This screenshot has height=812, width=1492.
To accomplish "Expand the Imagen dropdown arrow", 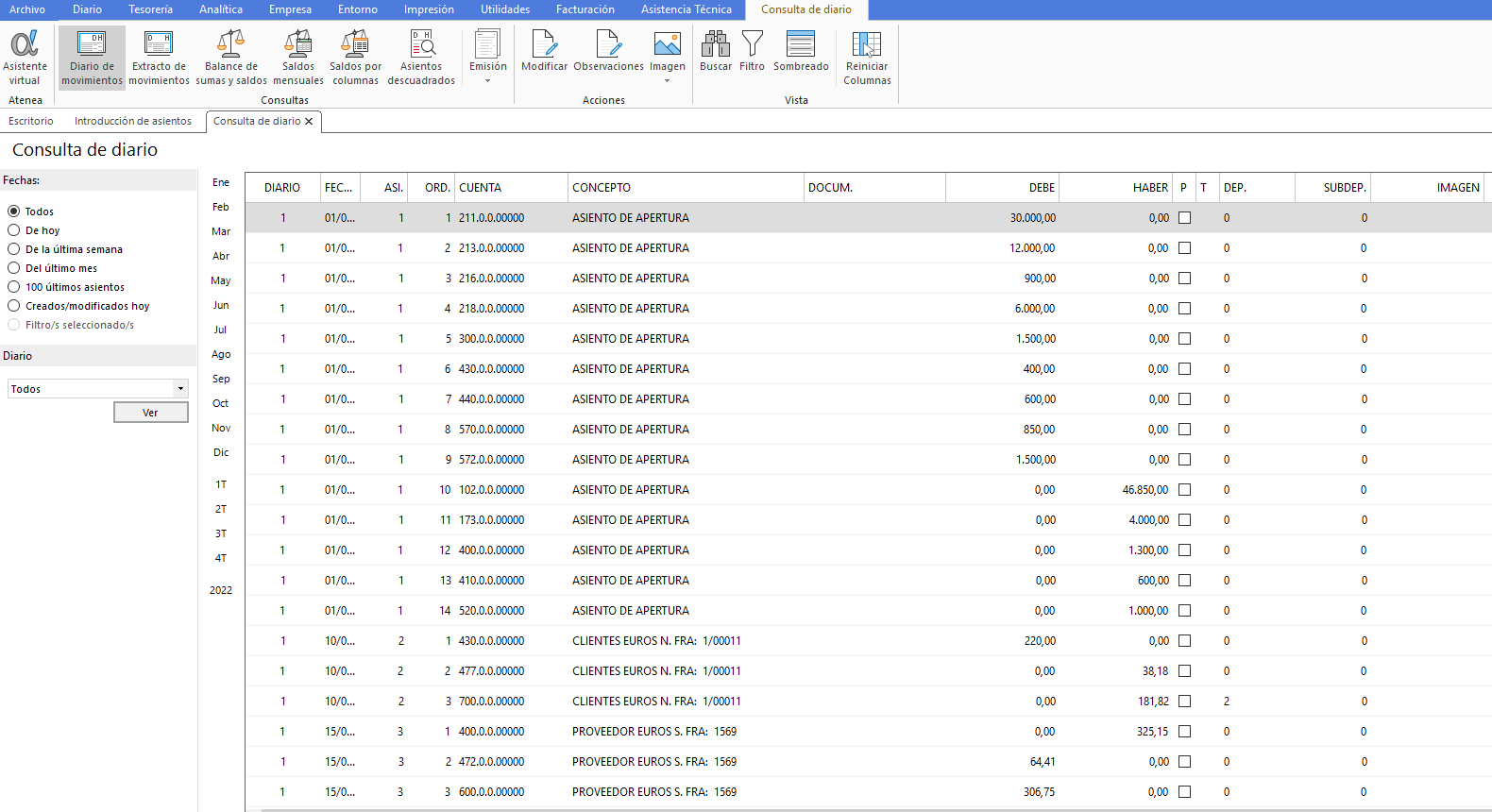I will (668, 81).
